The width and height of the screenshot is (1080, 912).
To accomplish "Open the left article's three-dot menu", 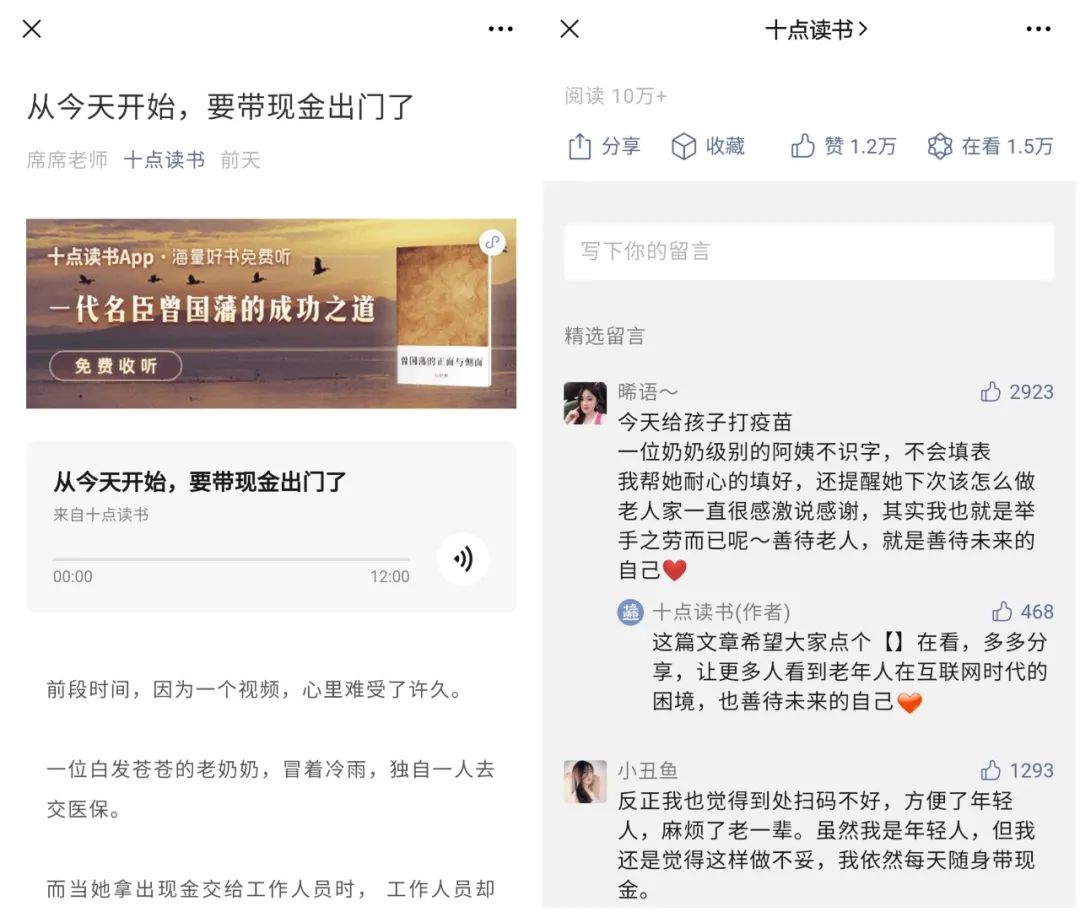I will [500, 29].
